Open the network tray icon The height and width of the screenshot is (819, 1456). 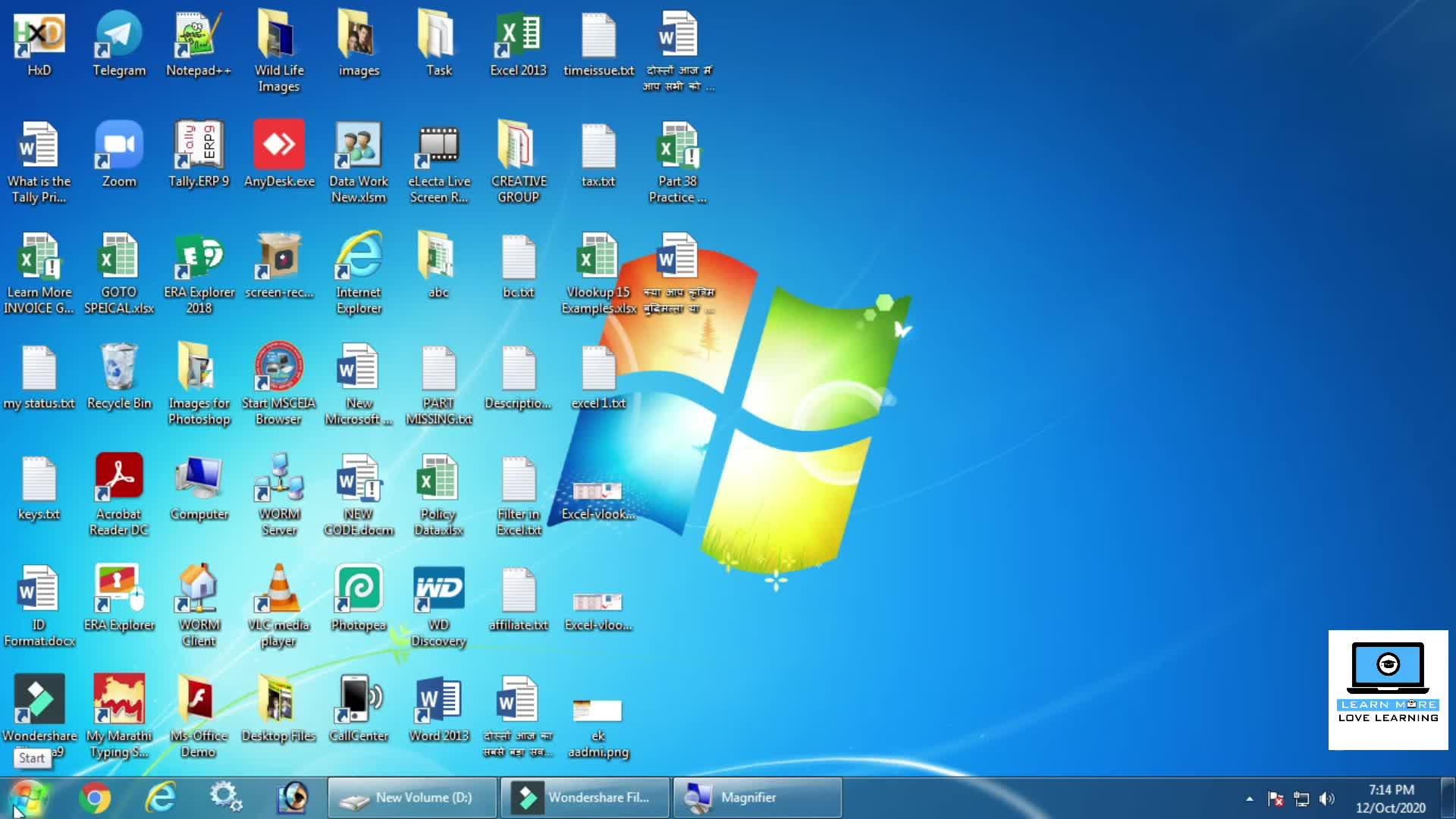[x=1301, y=799]
